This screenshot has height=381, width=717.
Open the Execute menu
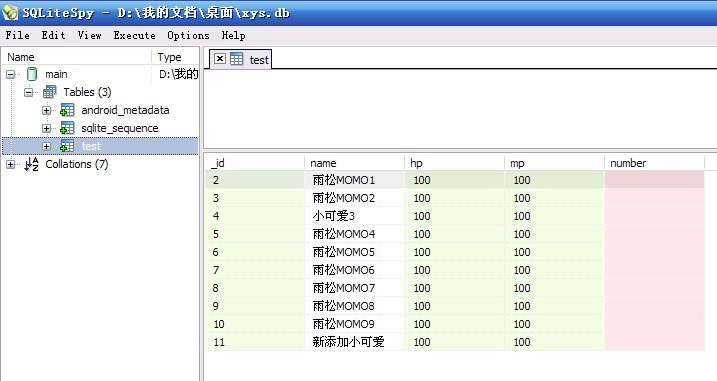[134, 35]
